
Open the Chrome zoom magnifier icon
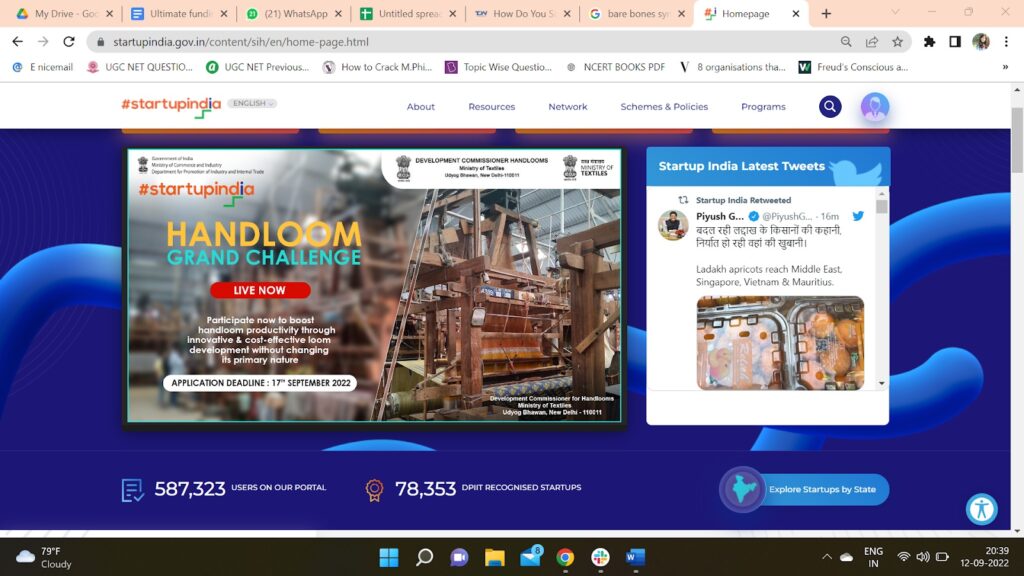[x=846, y=42]
